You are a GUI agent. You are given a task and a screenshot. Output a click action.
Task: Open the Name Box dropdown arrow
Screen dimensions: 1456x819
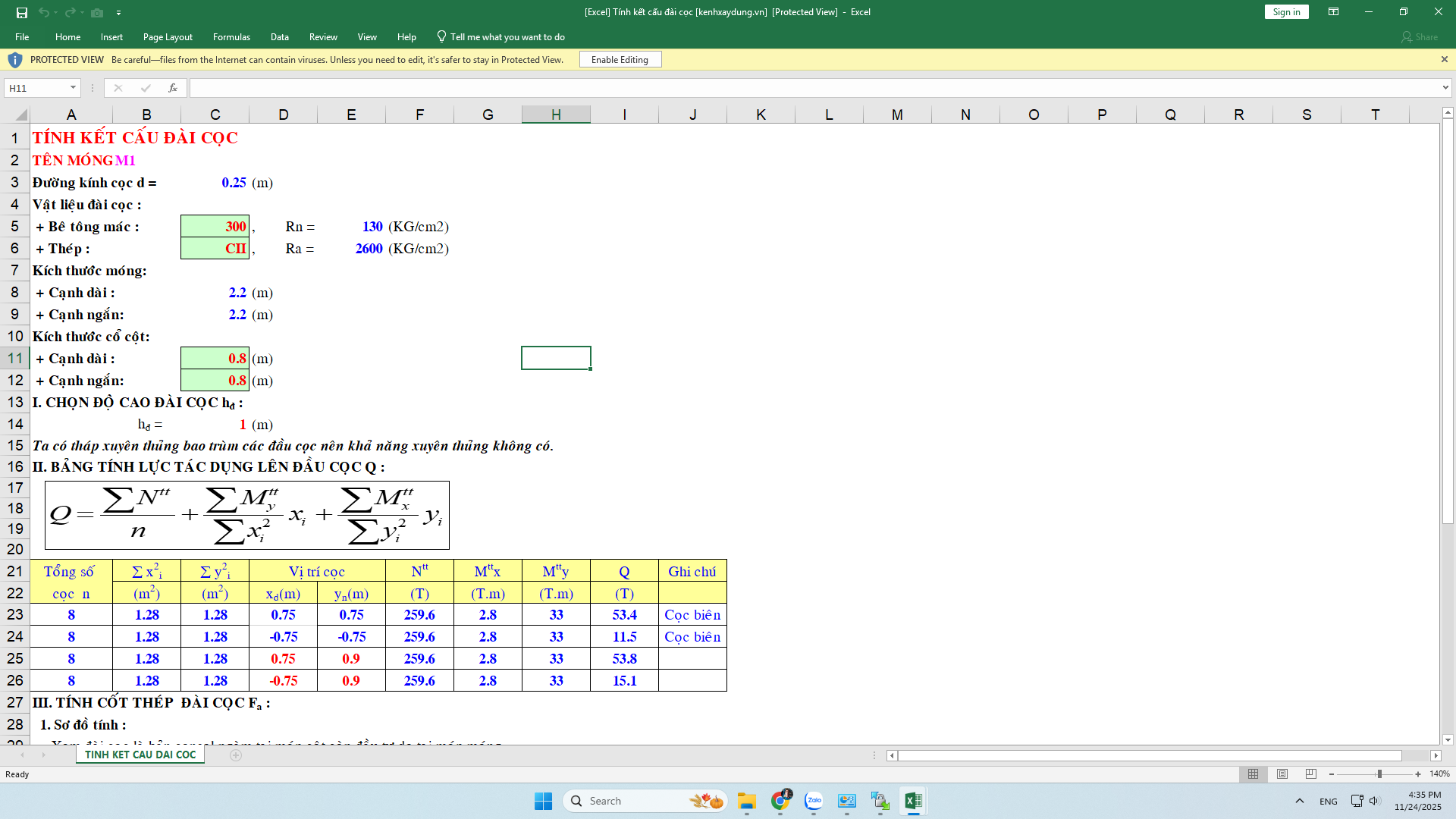(73, 88)
